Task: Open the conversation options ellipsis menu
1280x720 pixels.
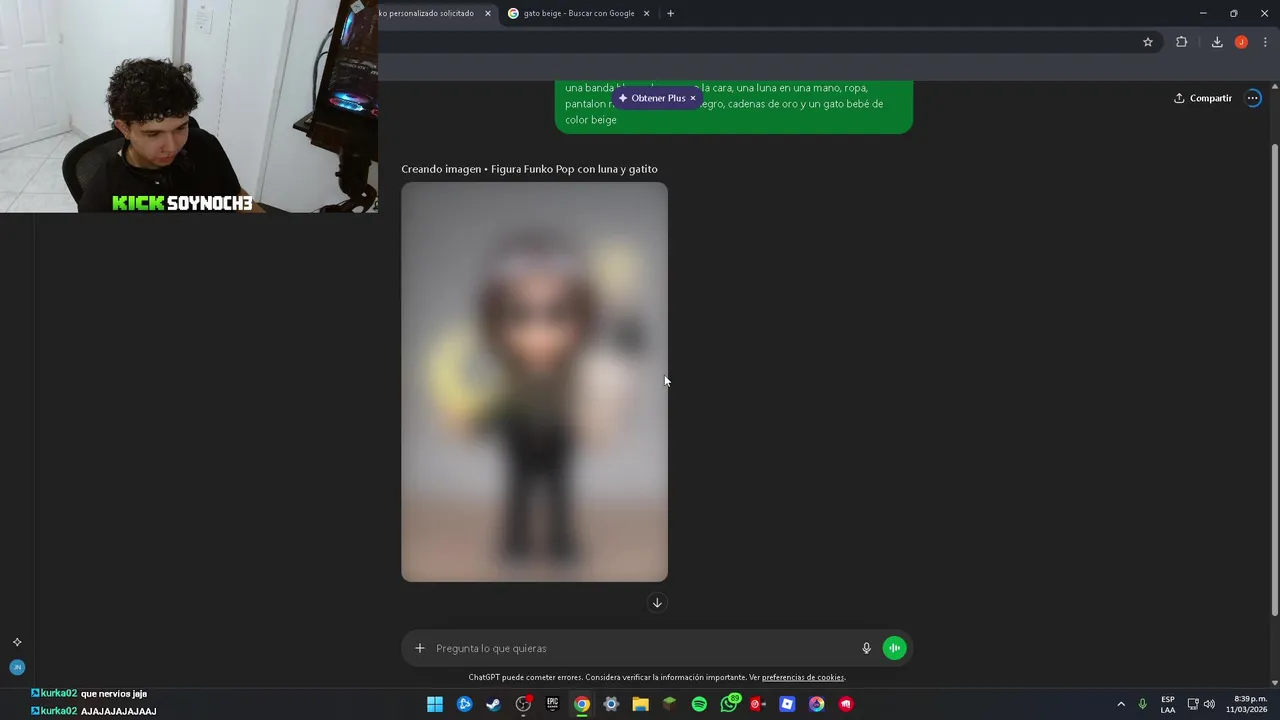Action: 1253,98
